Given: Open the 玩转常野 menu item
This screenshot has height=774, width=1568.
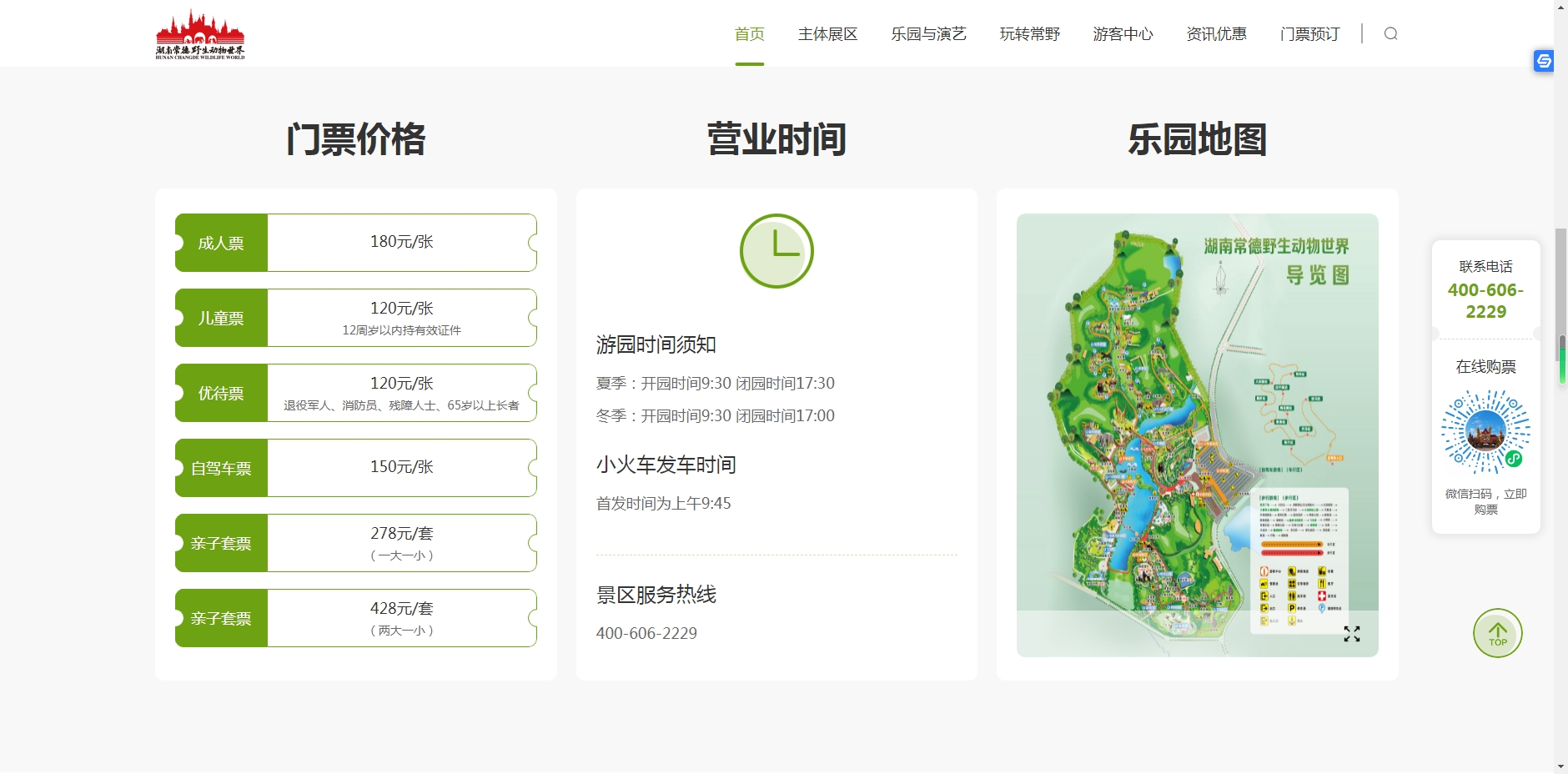Looking at the screenshot, I should click(1029, 34).
